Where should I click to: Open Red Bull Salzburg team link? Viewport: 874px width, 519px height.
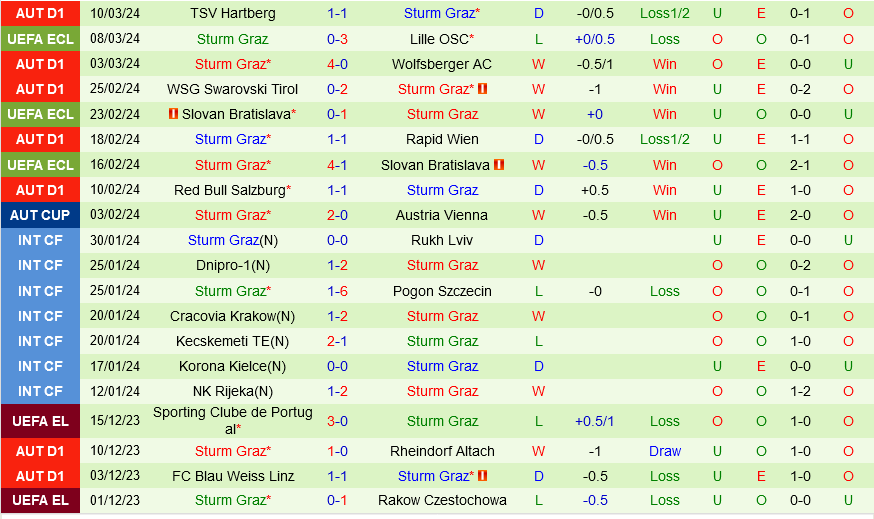(230, 190)
